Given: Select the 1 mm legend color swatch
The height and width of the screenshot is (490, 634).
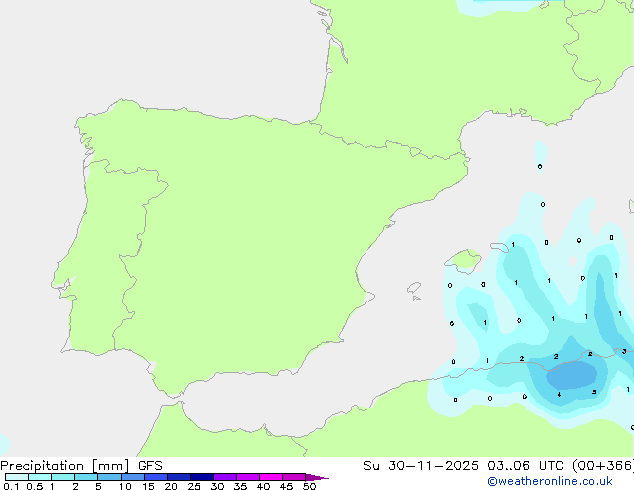Looking at the screenshot, I should pyautogui.click(x=63, y=477).
